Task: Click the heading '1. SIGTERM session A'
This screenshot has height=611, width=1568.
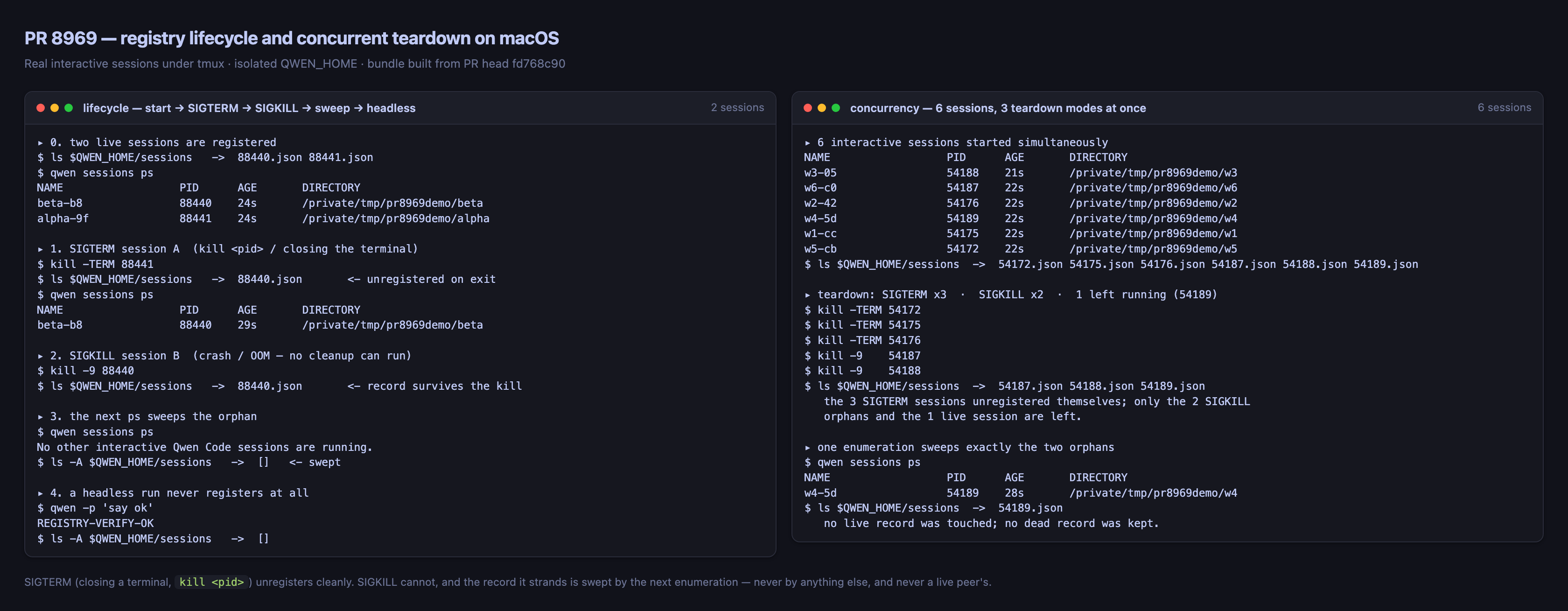Action: click(x=227, y=248)
